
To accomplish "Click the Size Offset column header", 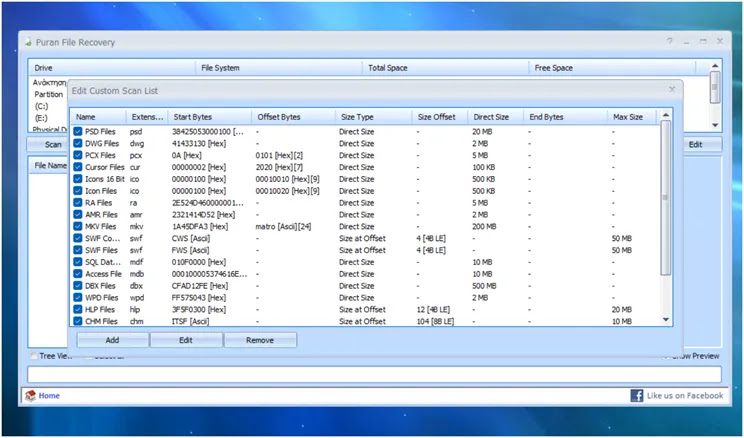I will point(440,117).
